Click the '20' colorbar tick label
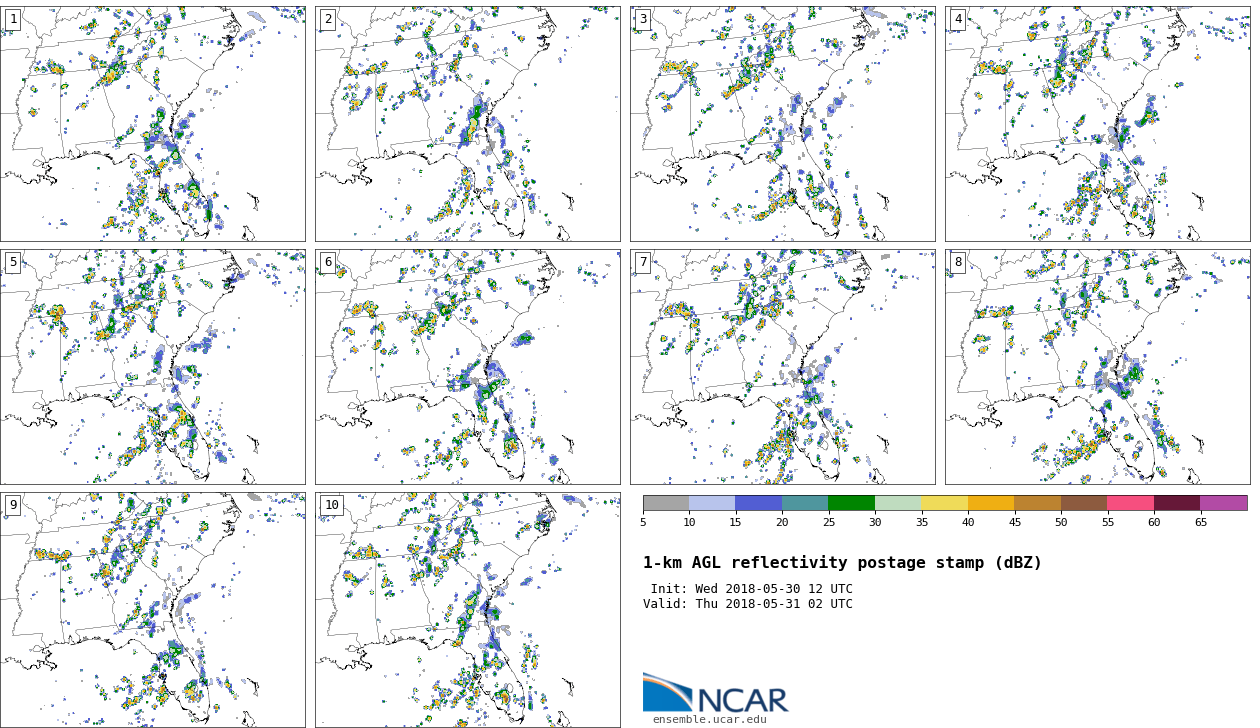Screen dimensions: 1260x728 point(782,522)
